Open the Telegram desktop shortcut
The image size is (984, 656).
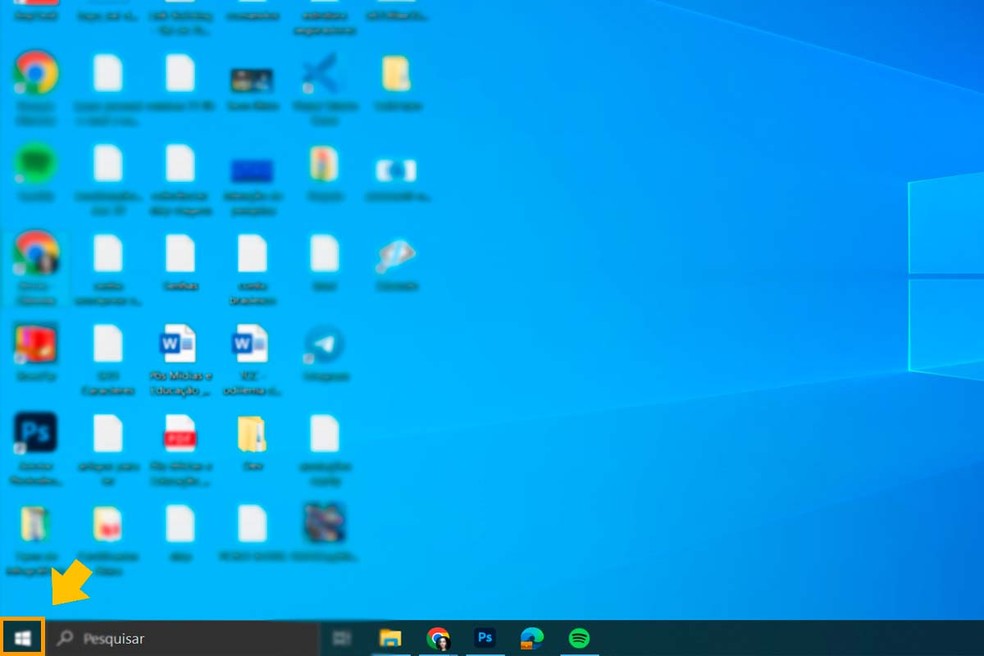324,345
